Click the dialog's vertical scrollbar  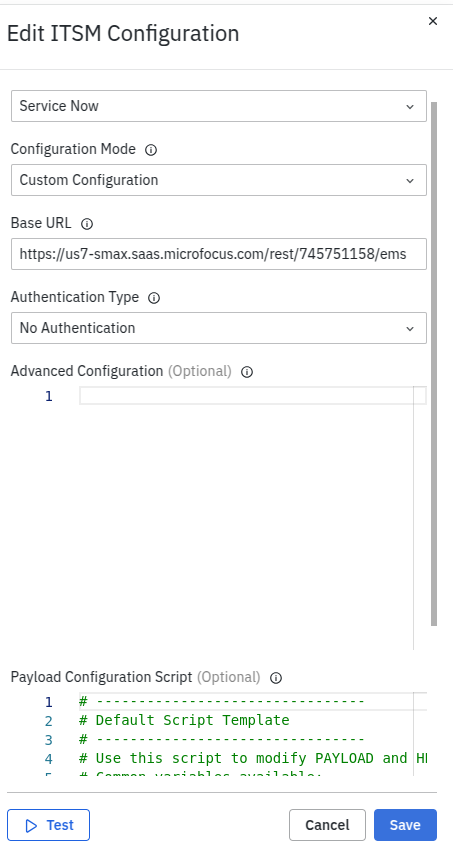pos(434,364)
